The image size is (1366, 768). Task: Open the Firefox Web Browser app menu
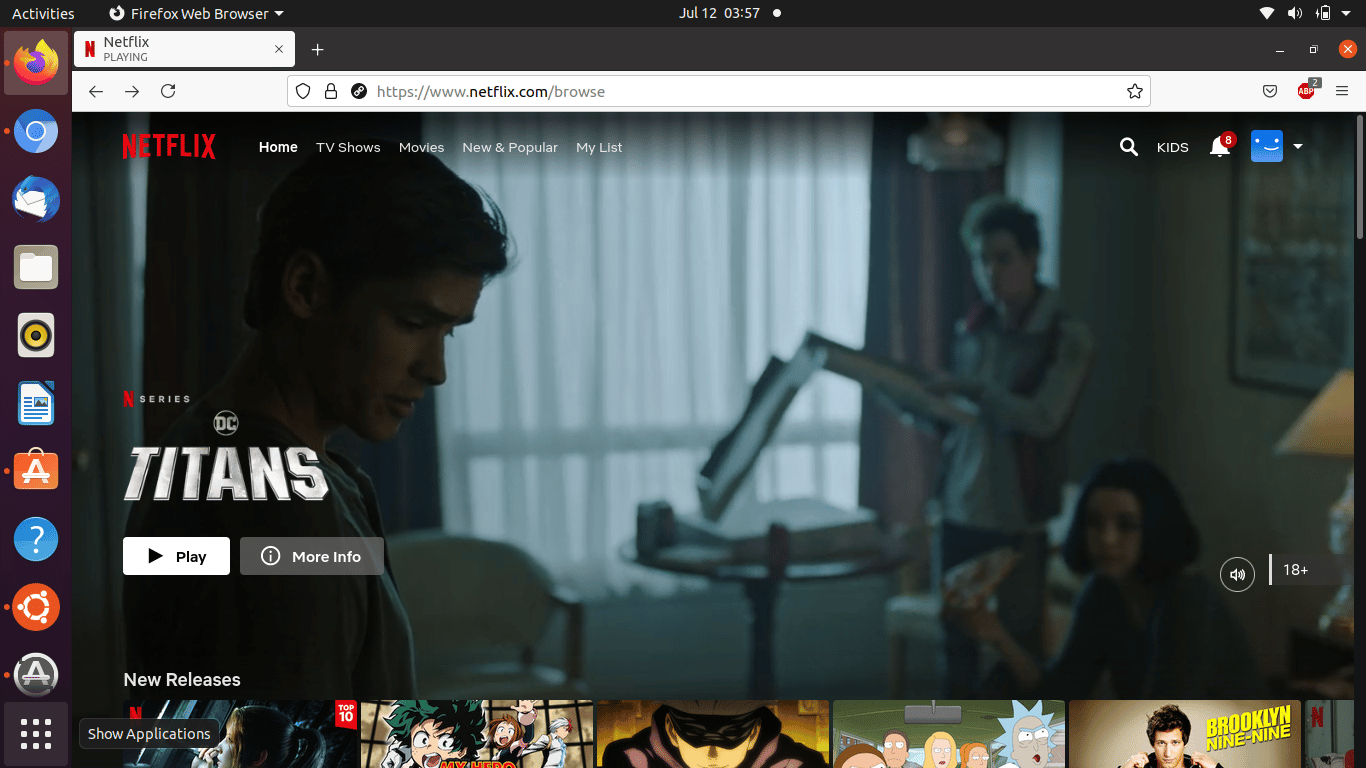pyautogui.click(x=196, y=13)
